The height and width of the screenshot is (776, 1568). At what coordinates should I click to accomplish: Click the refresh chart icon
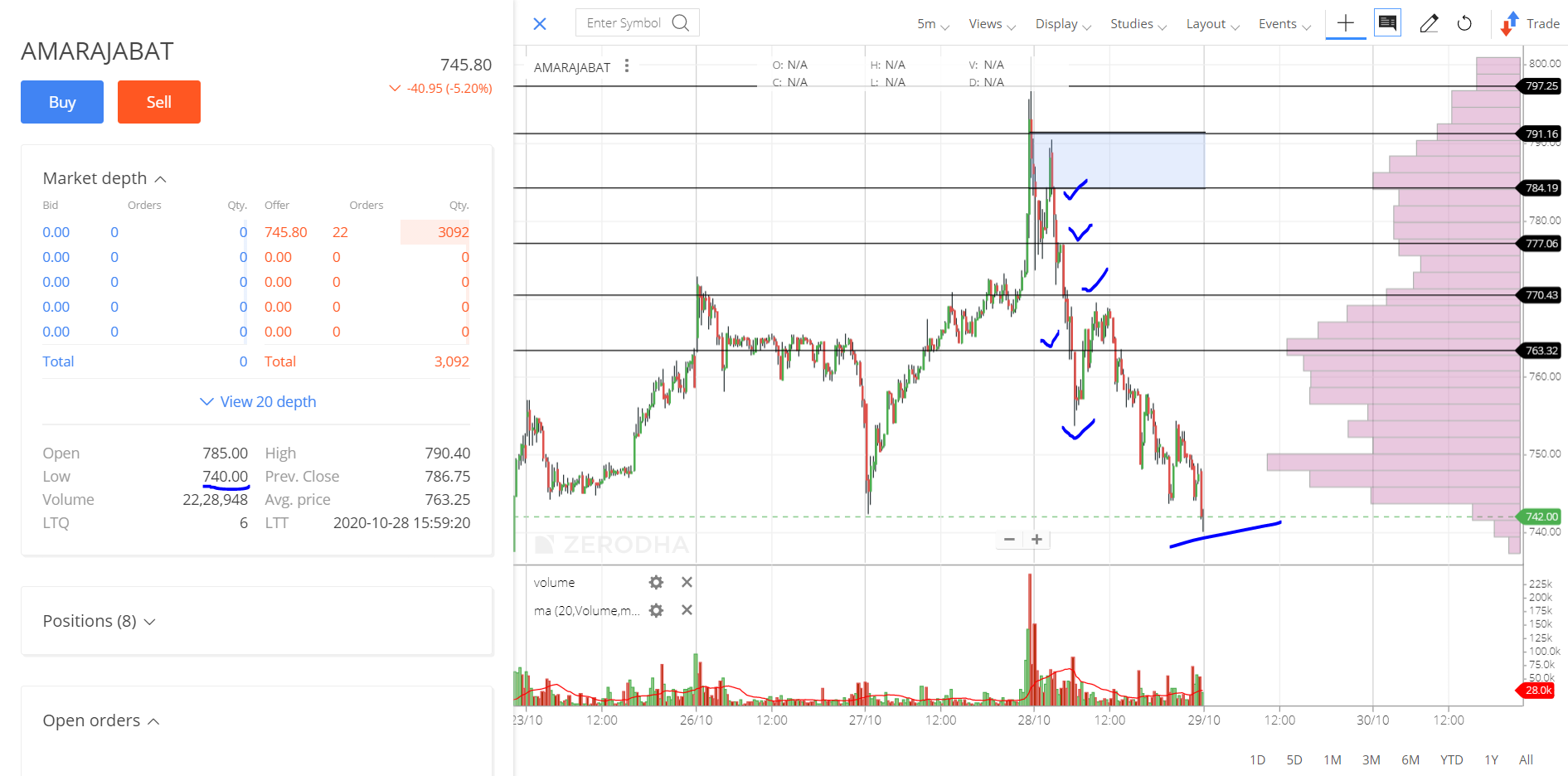1464,23
